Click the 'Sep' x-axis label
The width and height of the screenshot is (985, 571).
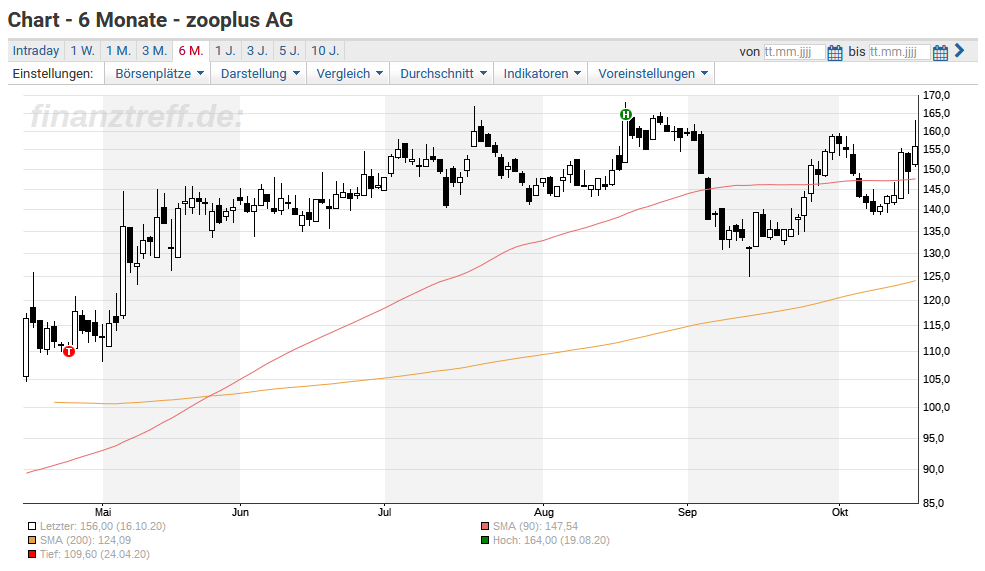(x=687, y=512)
